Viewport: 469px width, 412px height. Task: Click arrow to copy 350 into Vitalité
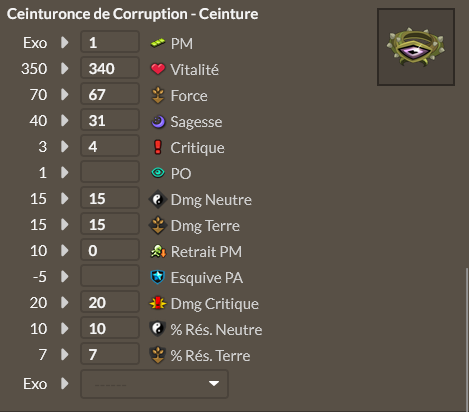(x=65, y=69)
